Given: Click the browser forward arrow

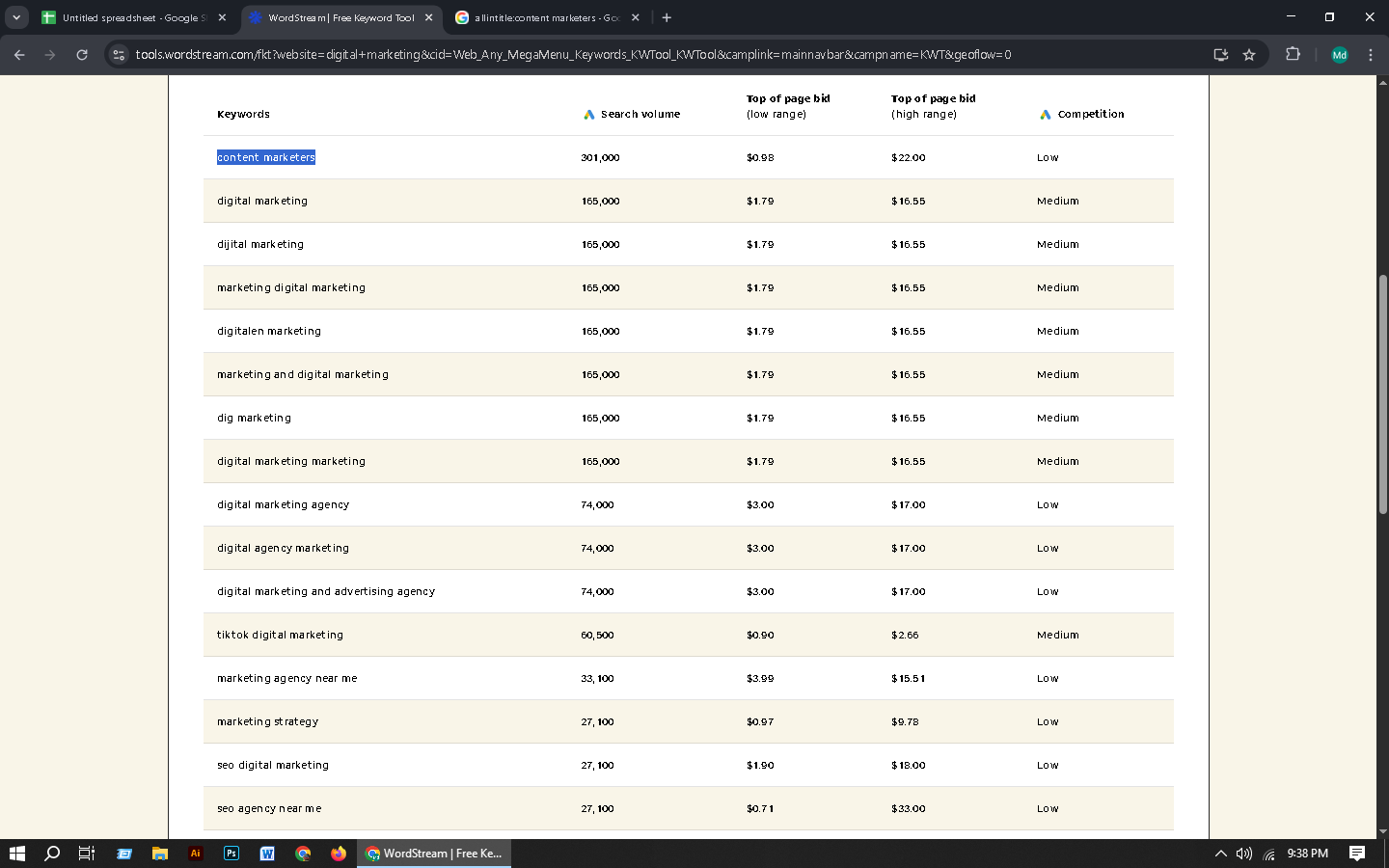Looking at the screenshot, I should point(50,55).
